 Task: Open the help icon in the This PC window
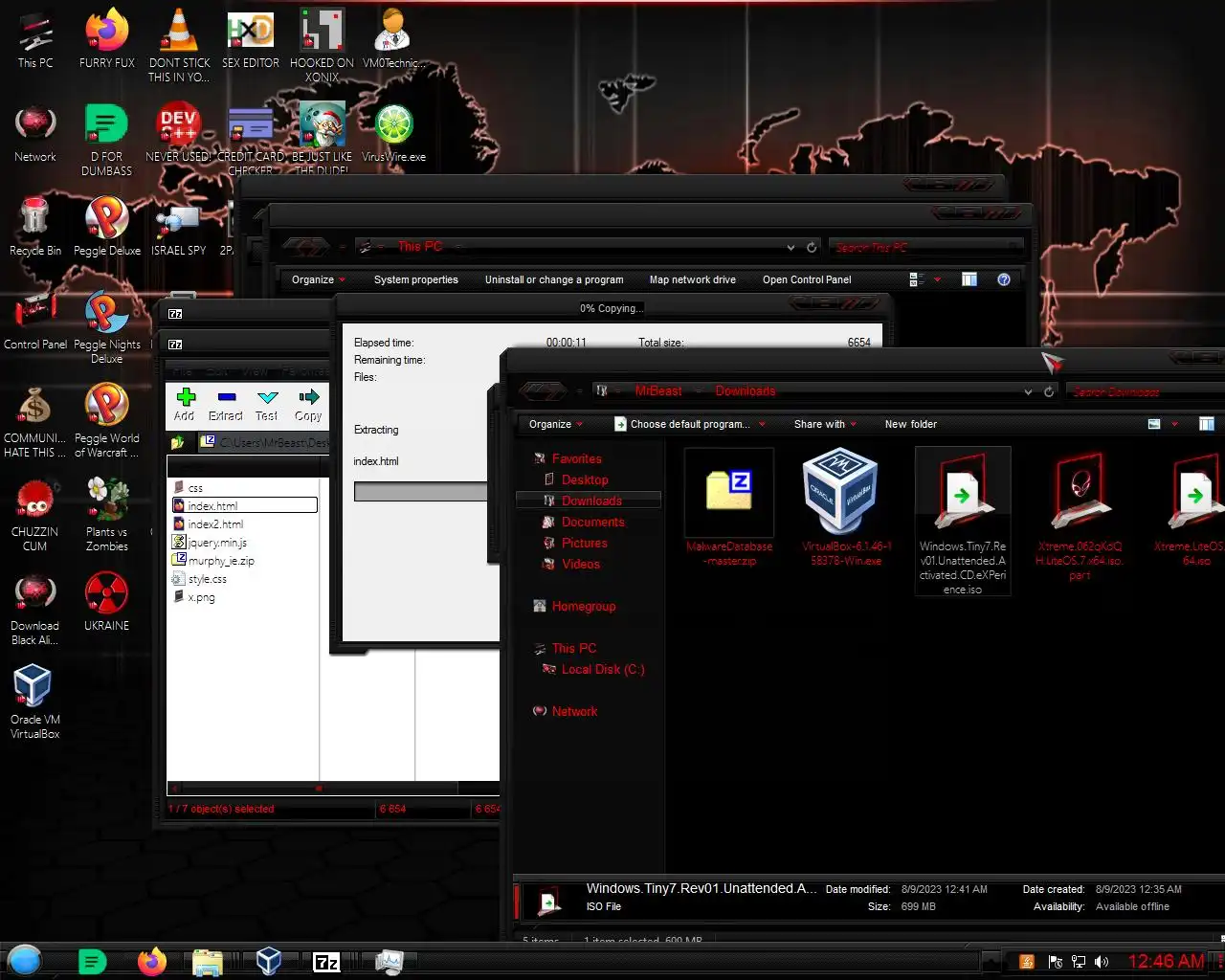[1004, 279]
